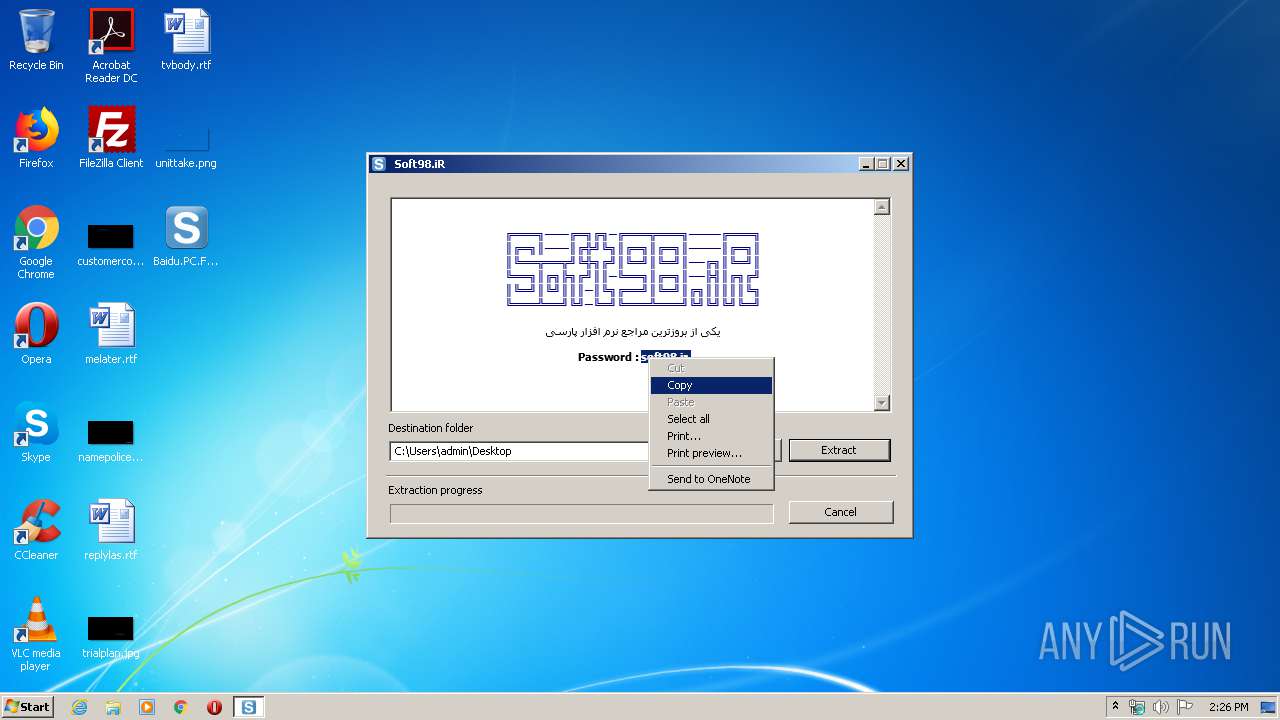Click the volume speaker tray icon
This screenshot has width=1280, height=720.
tap(1160, 707)
